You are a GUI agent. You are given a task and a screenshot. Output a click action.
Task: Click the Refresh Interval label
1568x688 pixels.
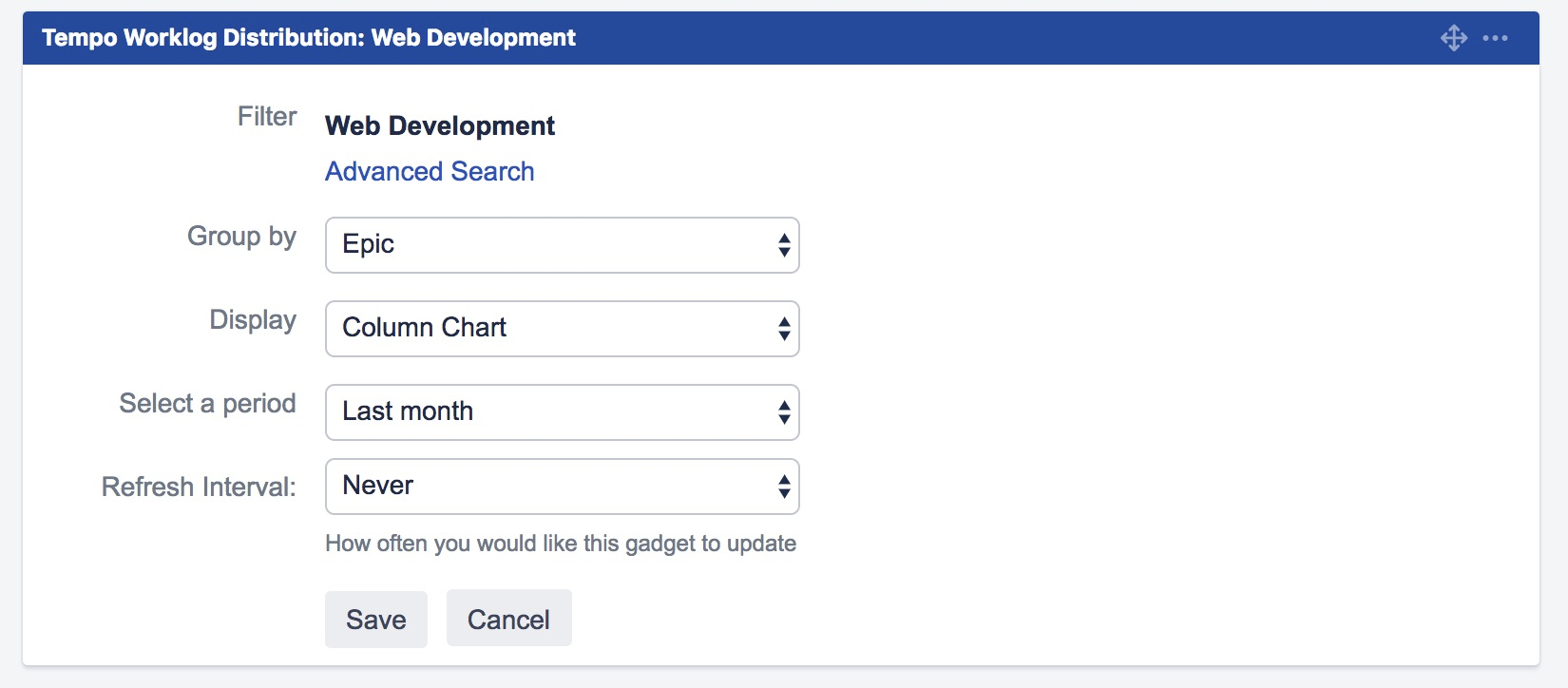point(199,487)
